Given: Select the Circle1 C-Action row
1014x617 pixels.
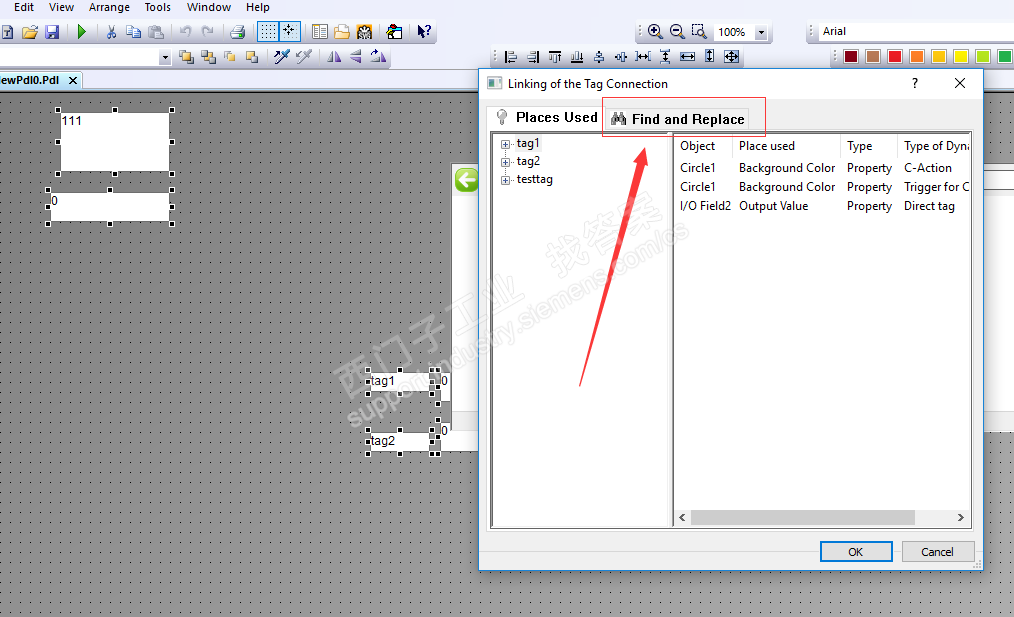Looking at the screenshot, I should (823, 168).
